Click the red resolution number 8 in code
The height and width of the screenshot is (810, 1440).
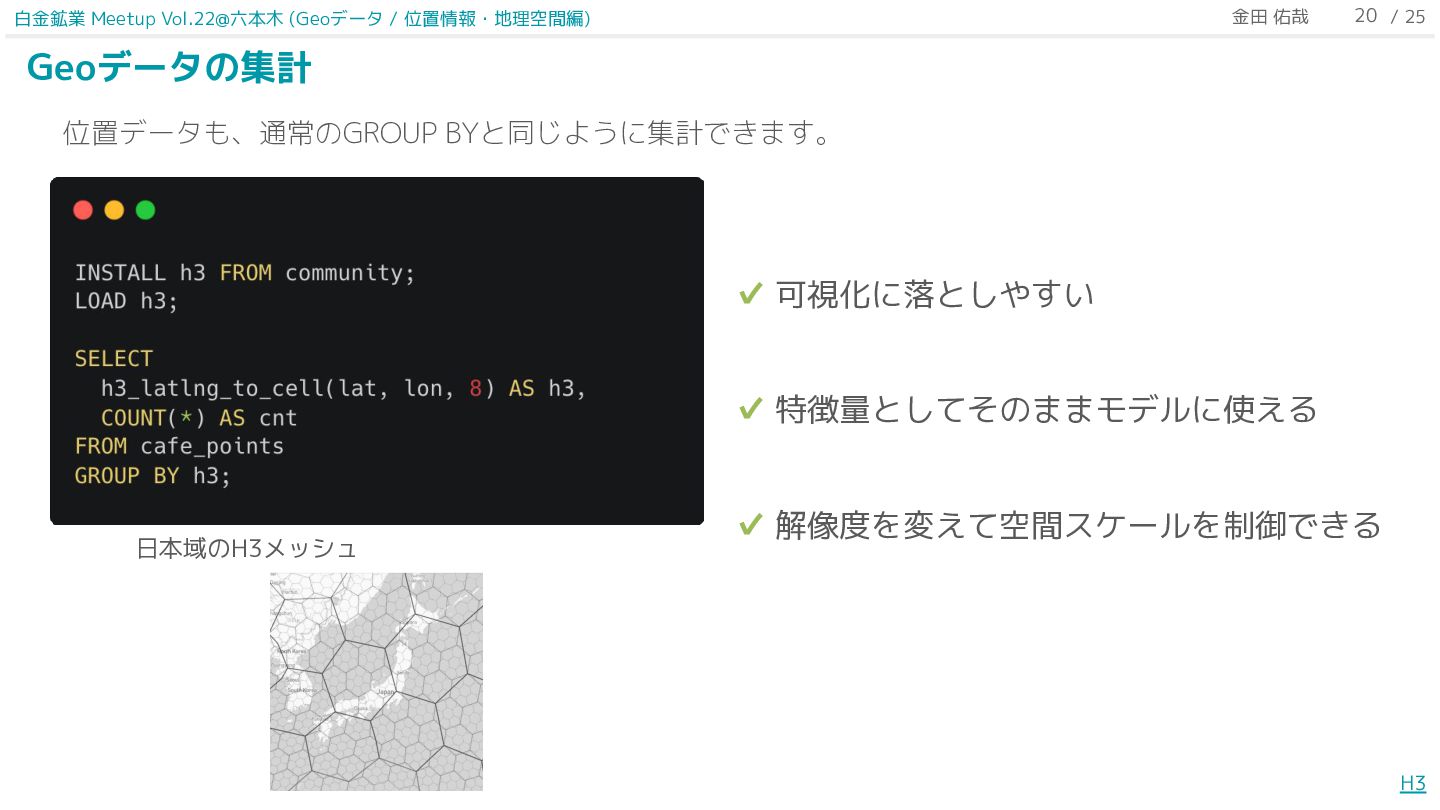476,388
